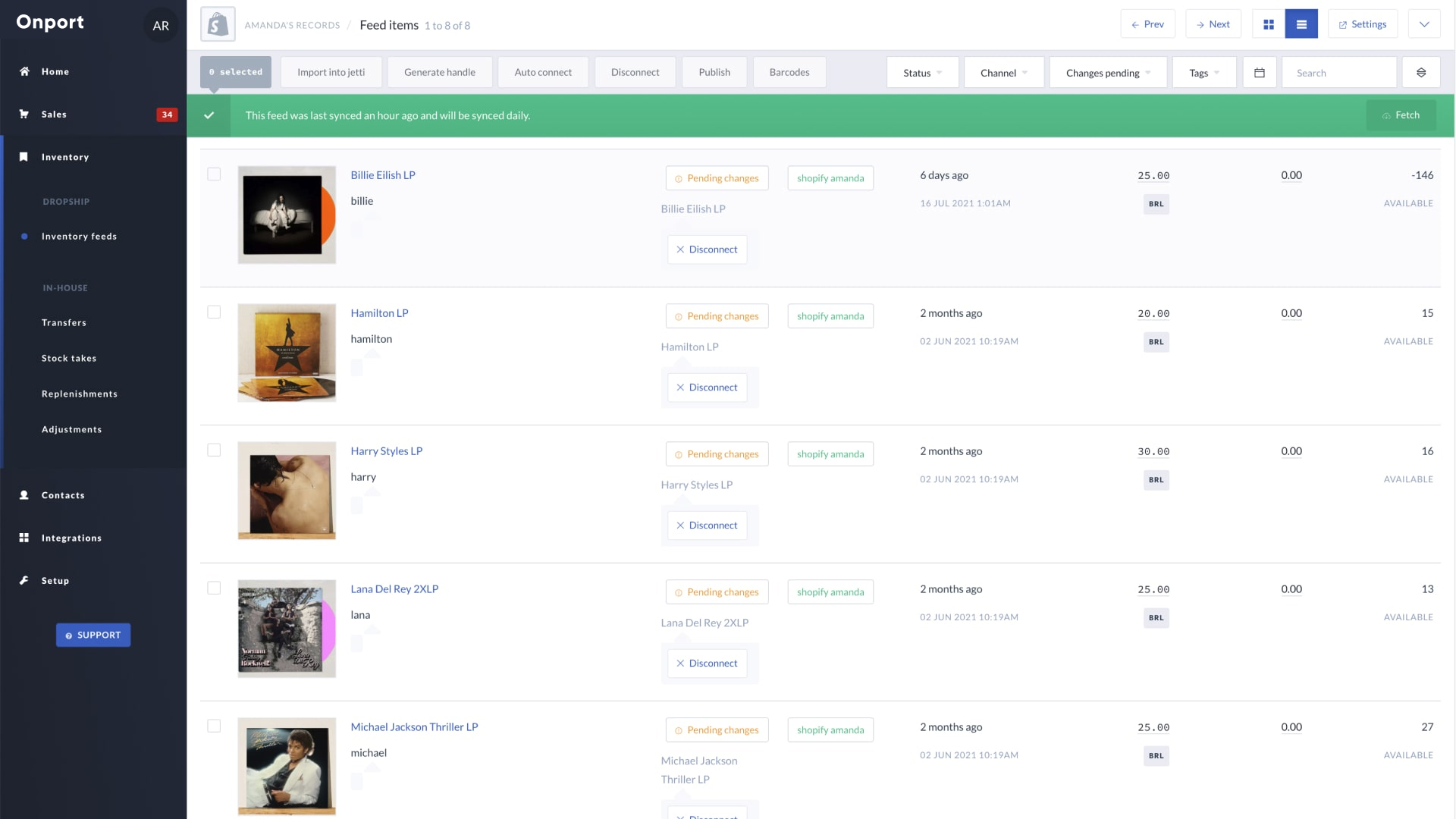Disconnect the Billie Eilish LP item
Screen dimensions: 1456x819
pyautogui.click(x=707, y=249)
